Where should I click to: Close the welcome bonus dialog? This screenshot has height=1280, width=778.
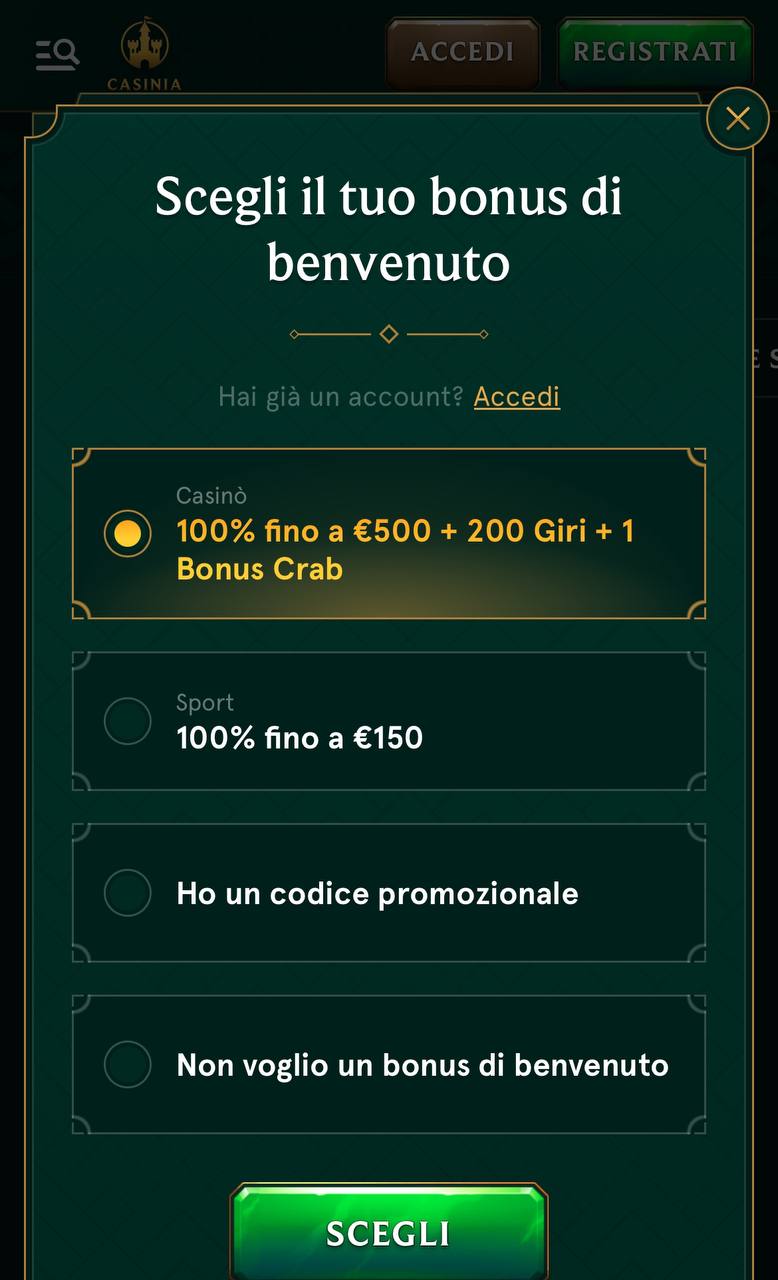pos(738,119)
